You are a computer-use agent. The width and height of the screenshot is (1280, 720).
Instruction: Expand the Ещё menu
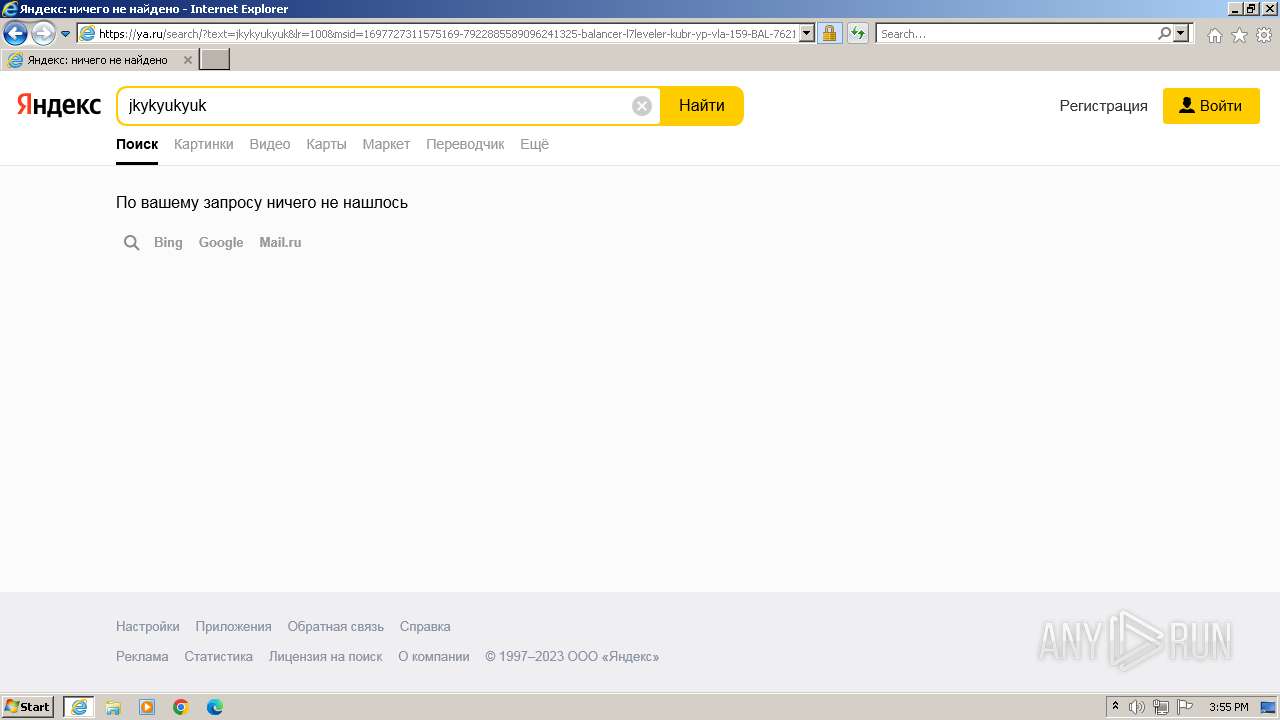click(534, 144)
